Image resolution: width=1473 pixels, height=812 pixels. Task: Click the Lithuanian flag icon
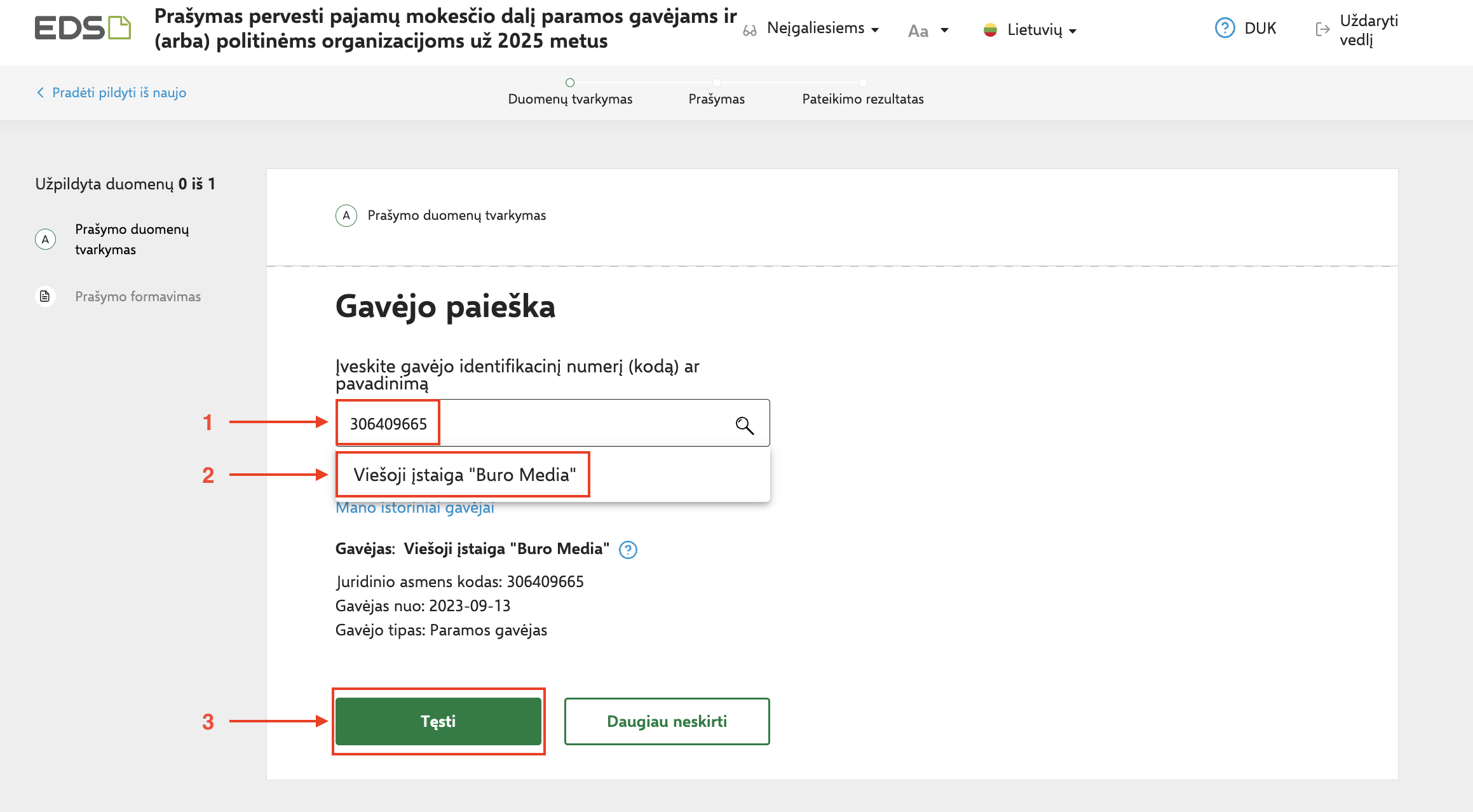[990, 30]
